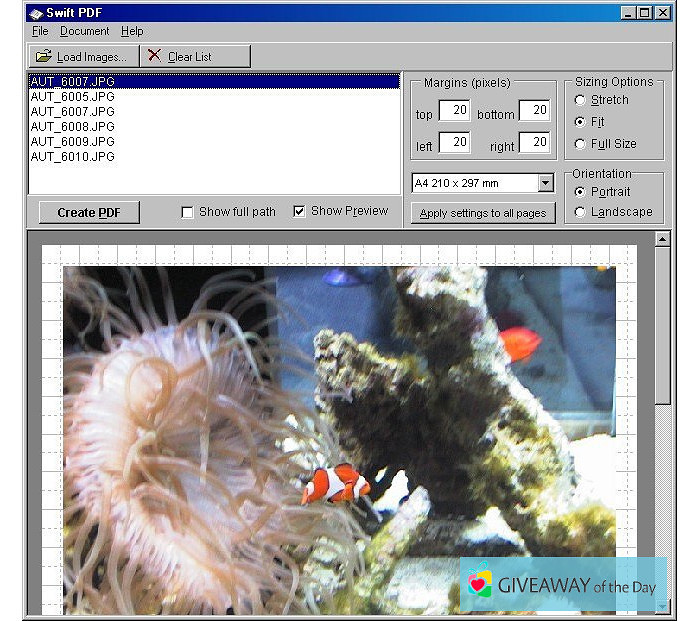Click the top margin input field

pyautogui.click(x=454, y=111)
